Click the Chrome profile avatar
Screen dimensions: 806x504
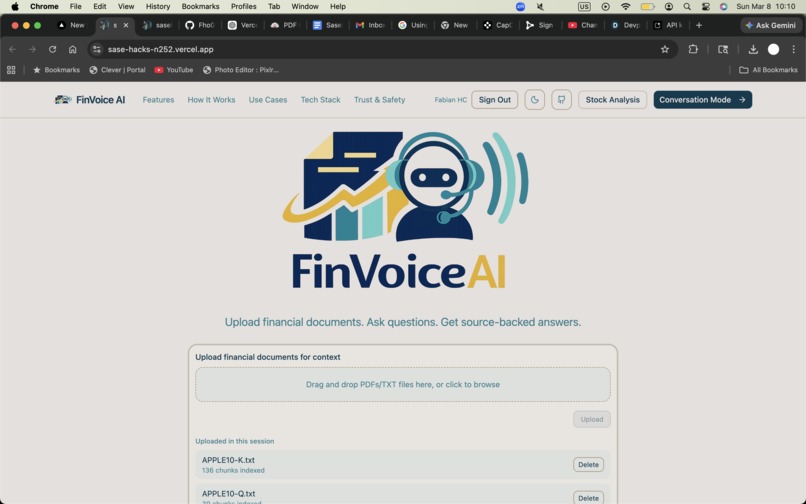pos(773,49)
